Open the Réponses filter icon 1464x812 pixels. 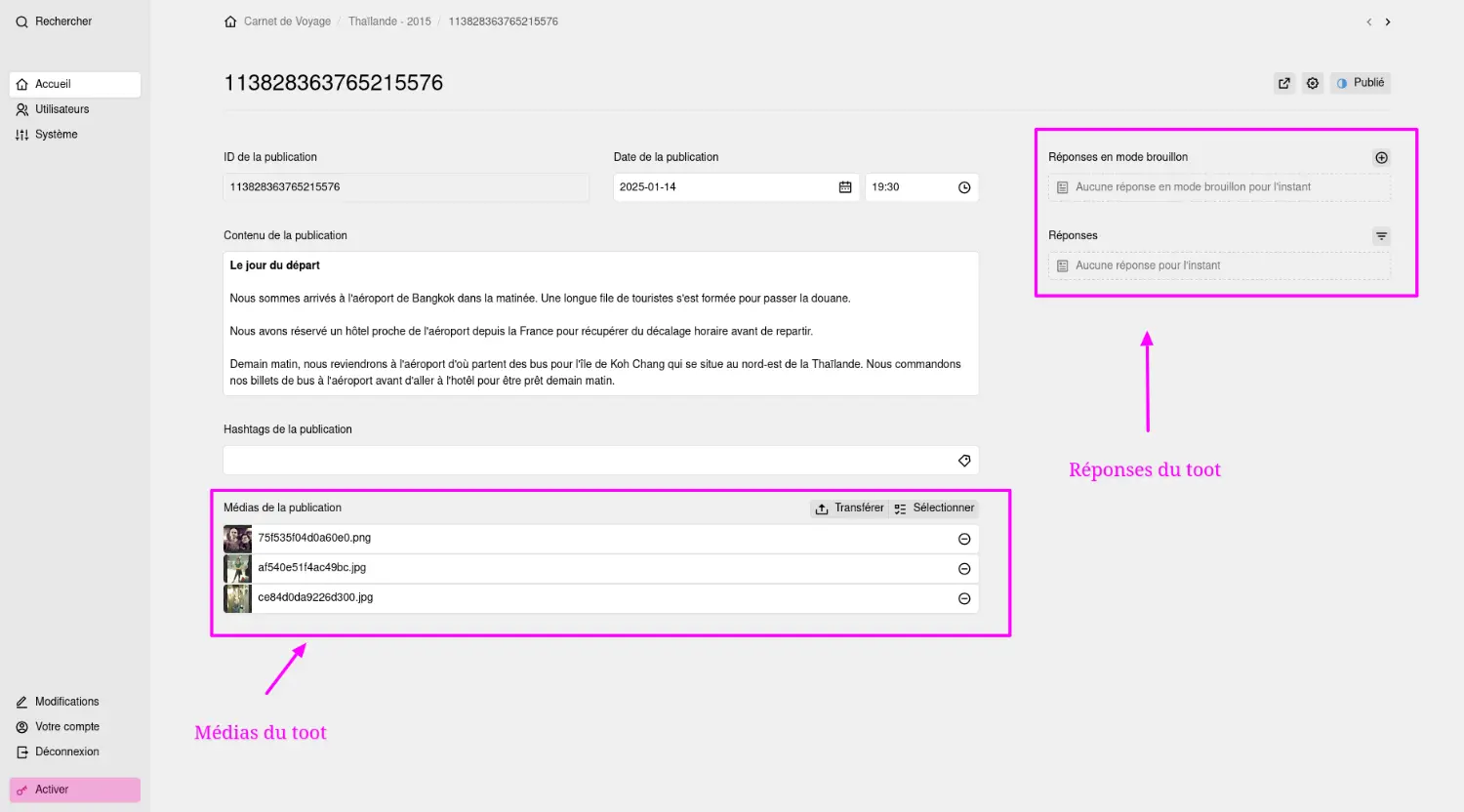click(1381, 236)
